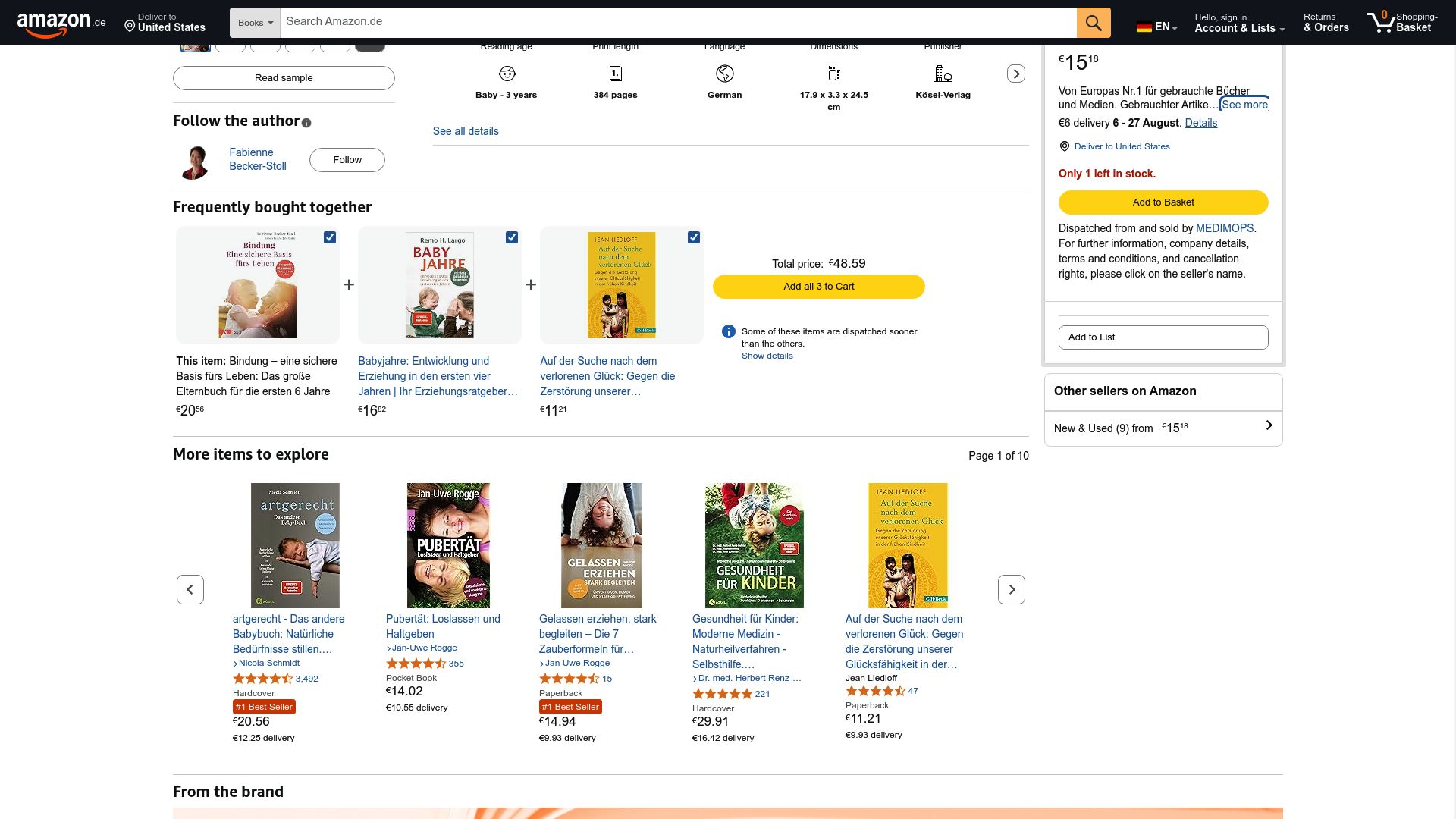Uncheck the Babyjahre book checkbox
Screen dimensions: 1456x819
[x=512, y=237]
